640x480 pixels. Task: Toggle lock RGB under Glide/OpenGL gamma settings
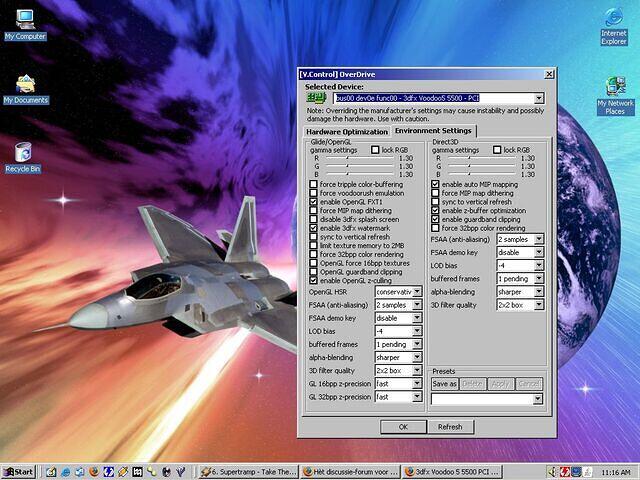coord(375,150)
